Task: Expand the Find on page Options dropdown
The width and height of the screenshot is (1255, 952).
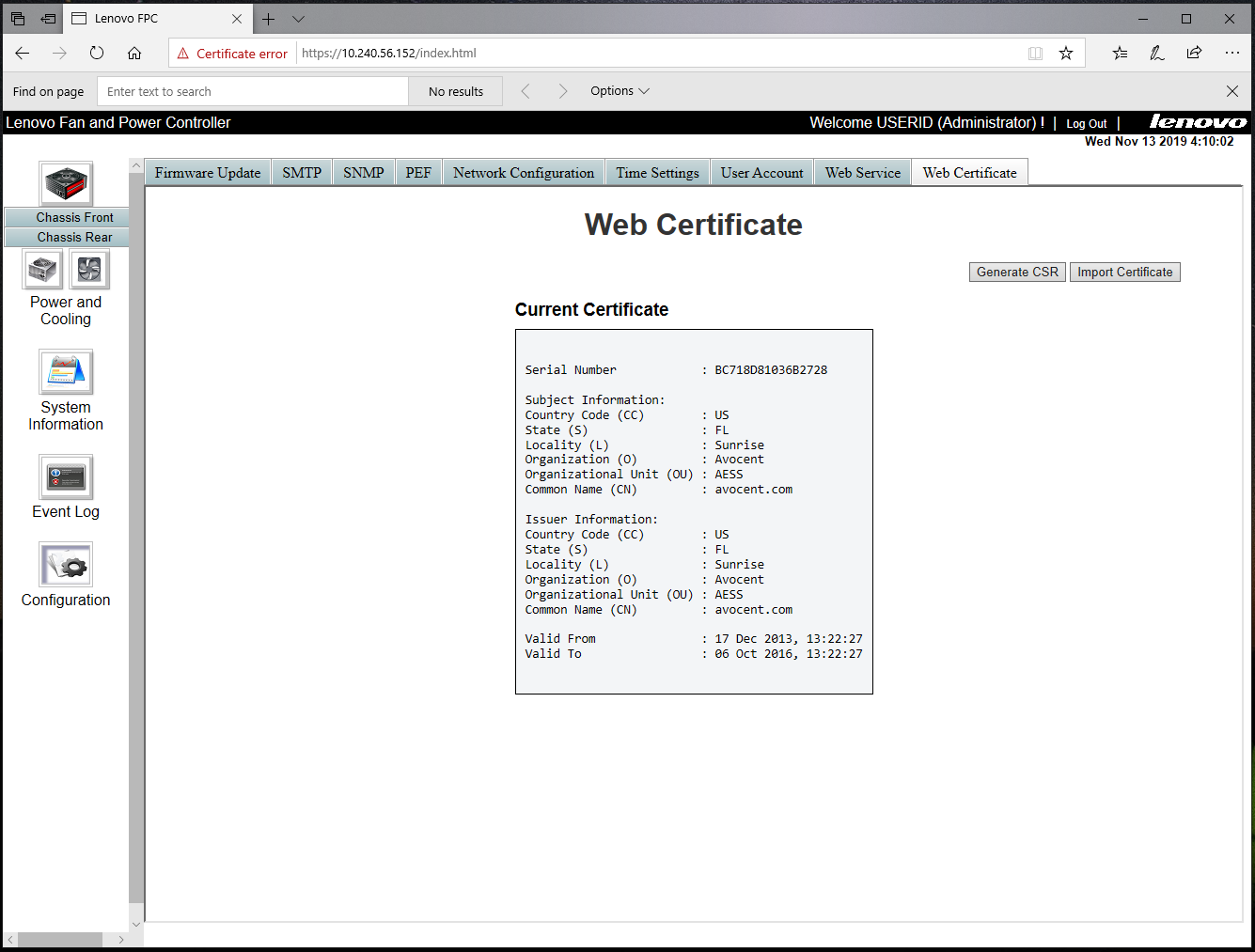Action: click(620, 91)
